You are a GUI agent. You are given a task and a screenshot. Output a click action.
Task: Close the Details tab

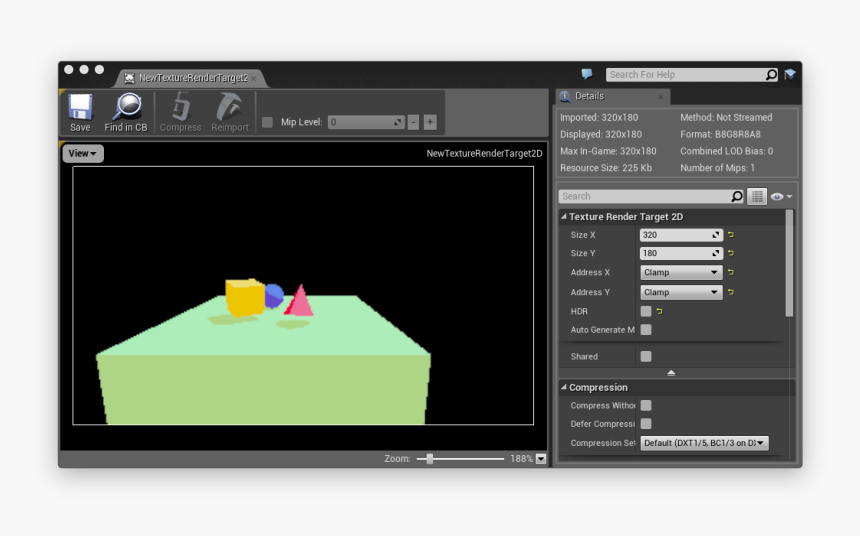[660, 97]
